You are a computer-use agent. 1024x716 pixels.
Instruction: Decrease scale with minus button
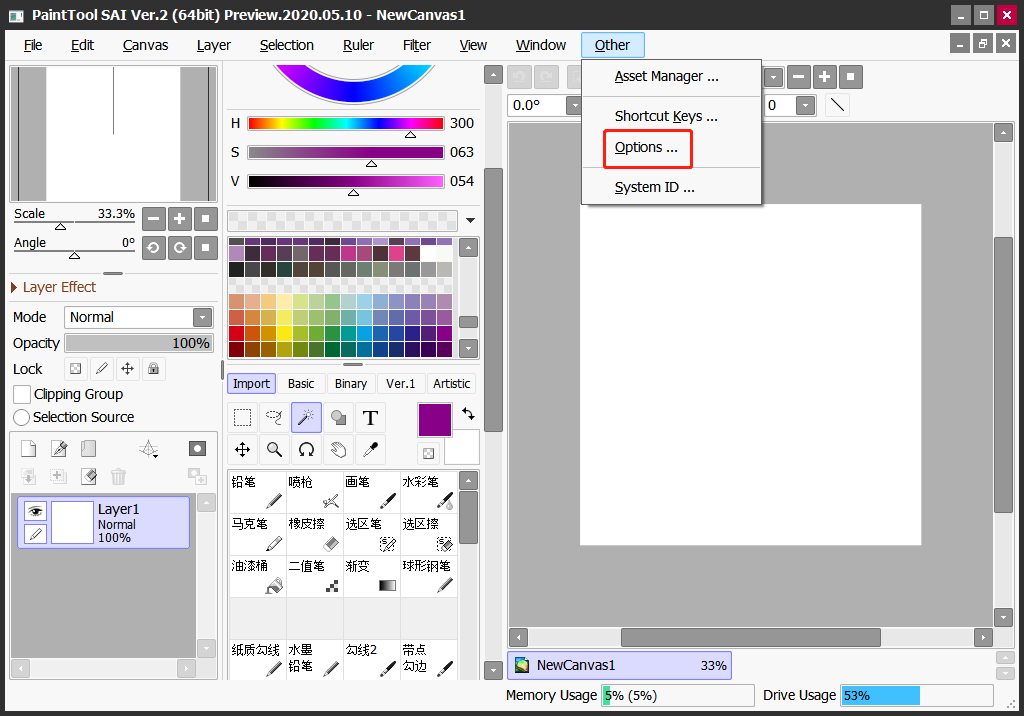click(x=153, y=218)
